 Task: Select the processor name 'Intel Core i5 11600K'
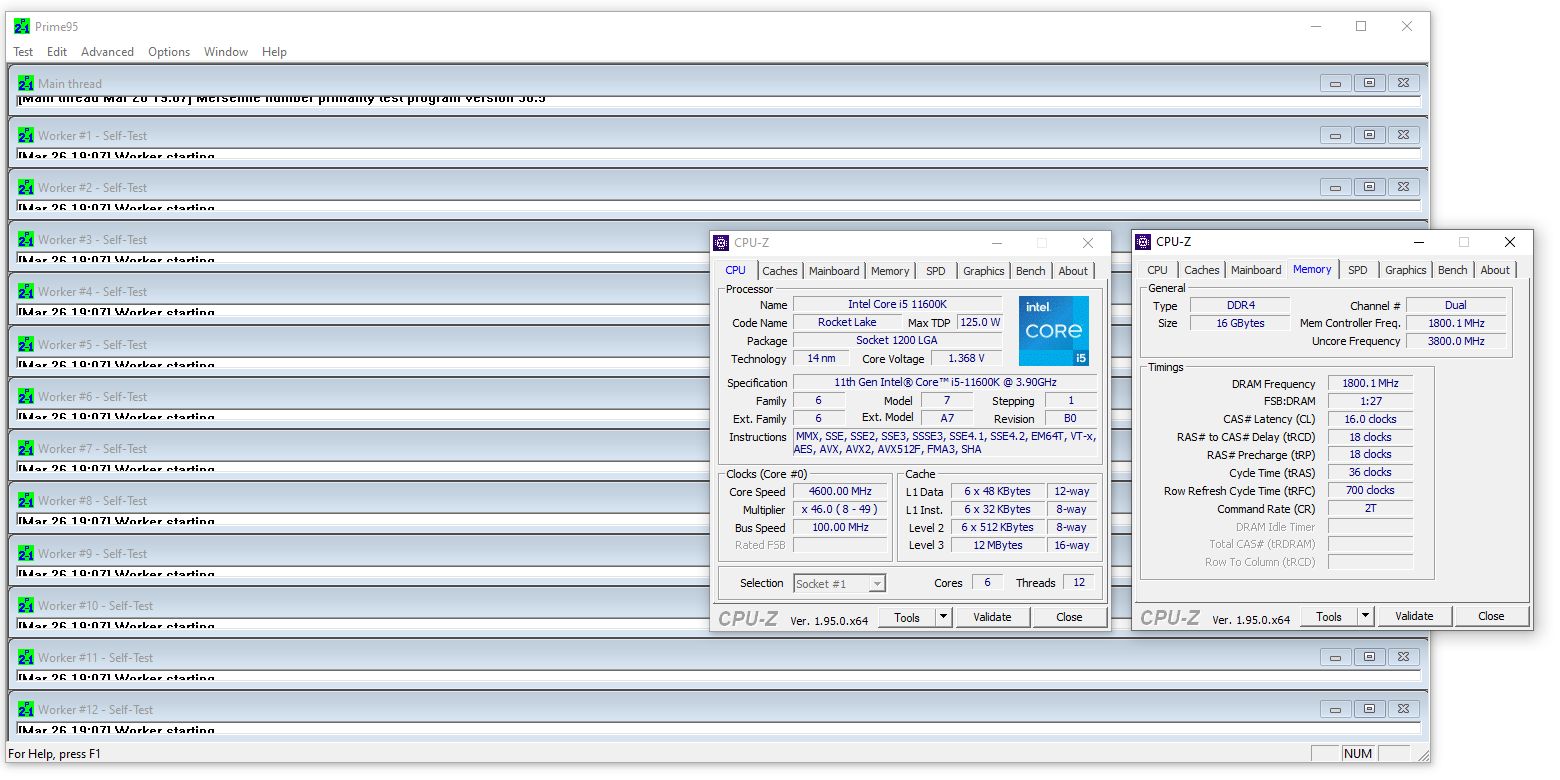pos(898,304)
